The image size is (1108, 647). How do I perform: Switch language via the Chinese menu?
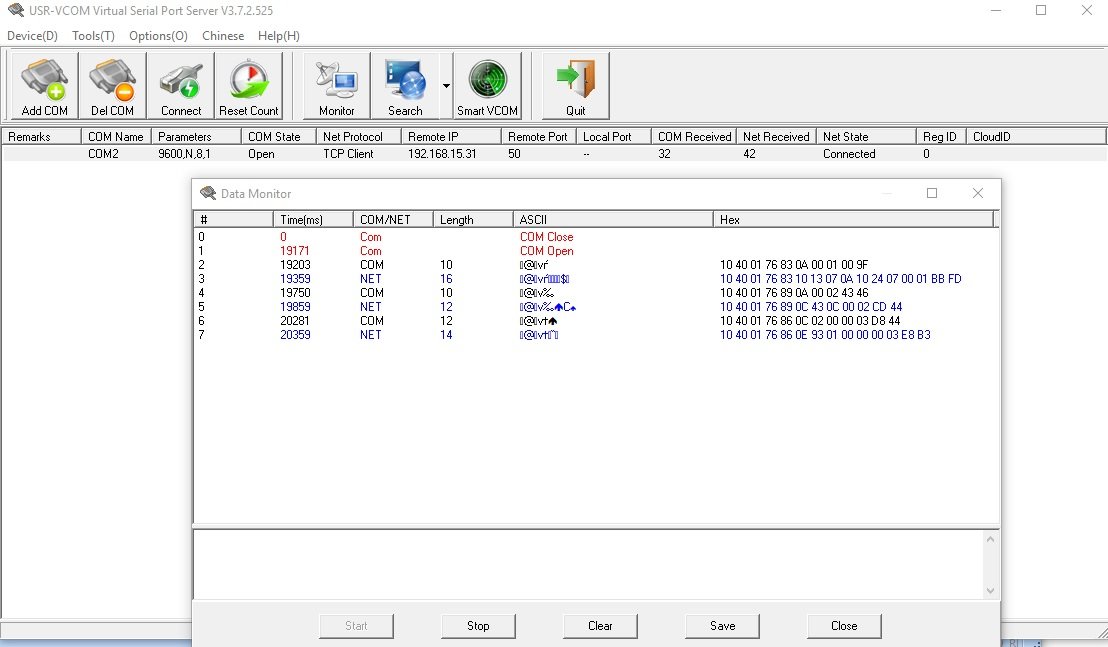point(222,36)
